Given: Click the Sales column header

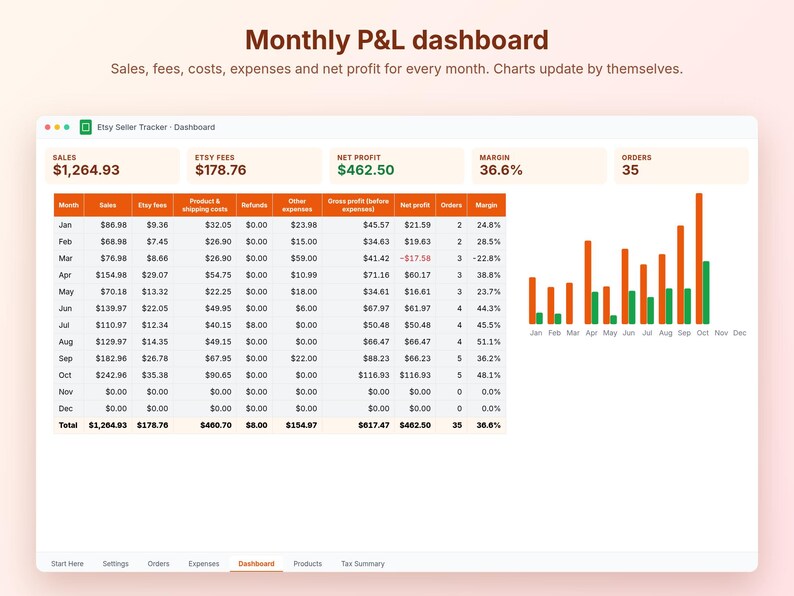Looking at the screenshot, I should pyautogui.click(x=108, y=205).
